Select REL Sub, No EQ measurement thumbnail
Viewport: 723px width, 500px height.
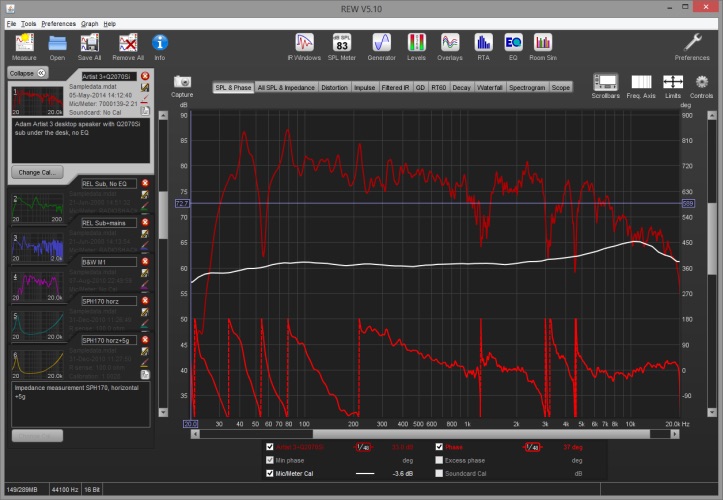click(x=37, y=207)
